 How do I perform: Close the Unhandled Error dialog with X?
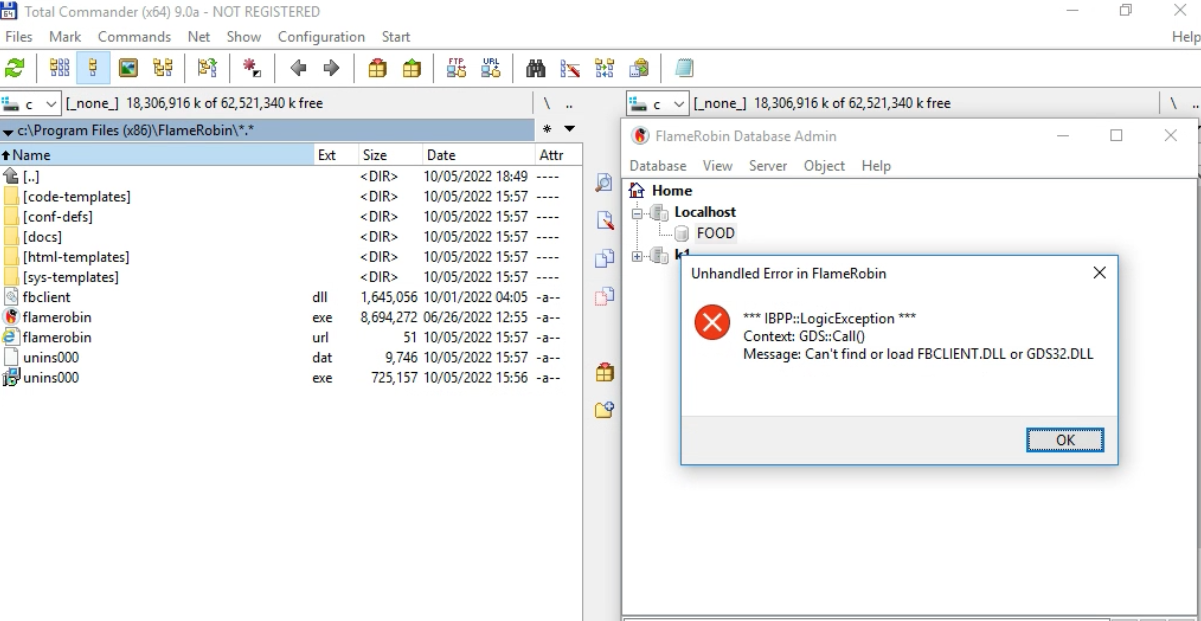[x=1099, y=272]
